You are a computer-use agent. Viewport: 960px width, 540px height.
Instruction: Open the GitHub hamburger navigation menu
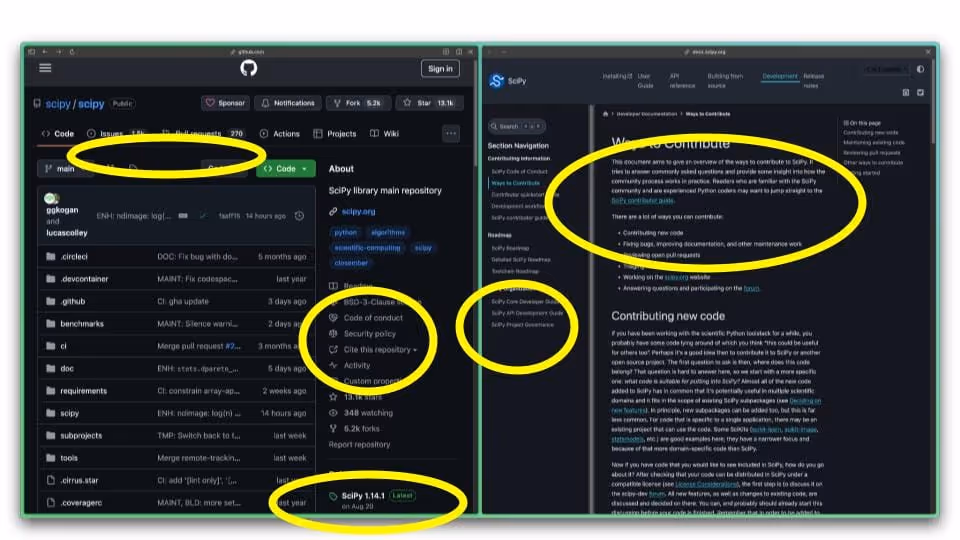tap(45, 68)
